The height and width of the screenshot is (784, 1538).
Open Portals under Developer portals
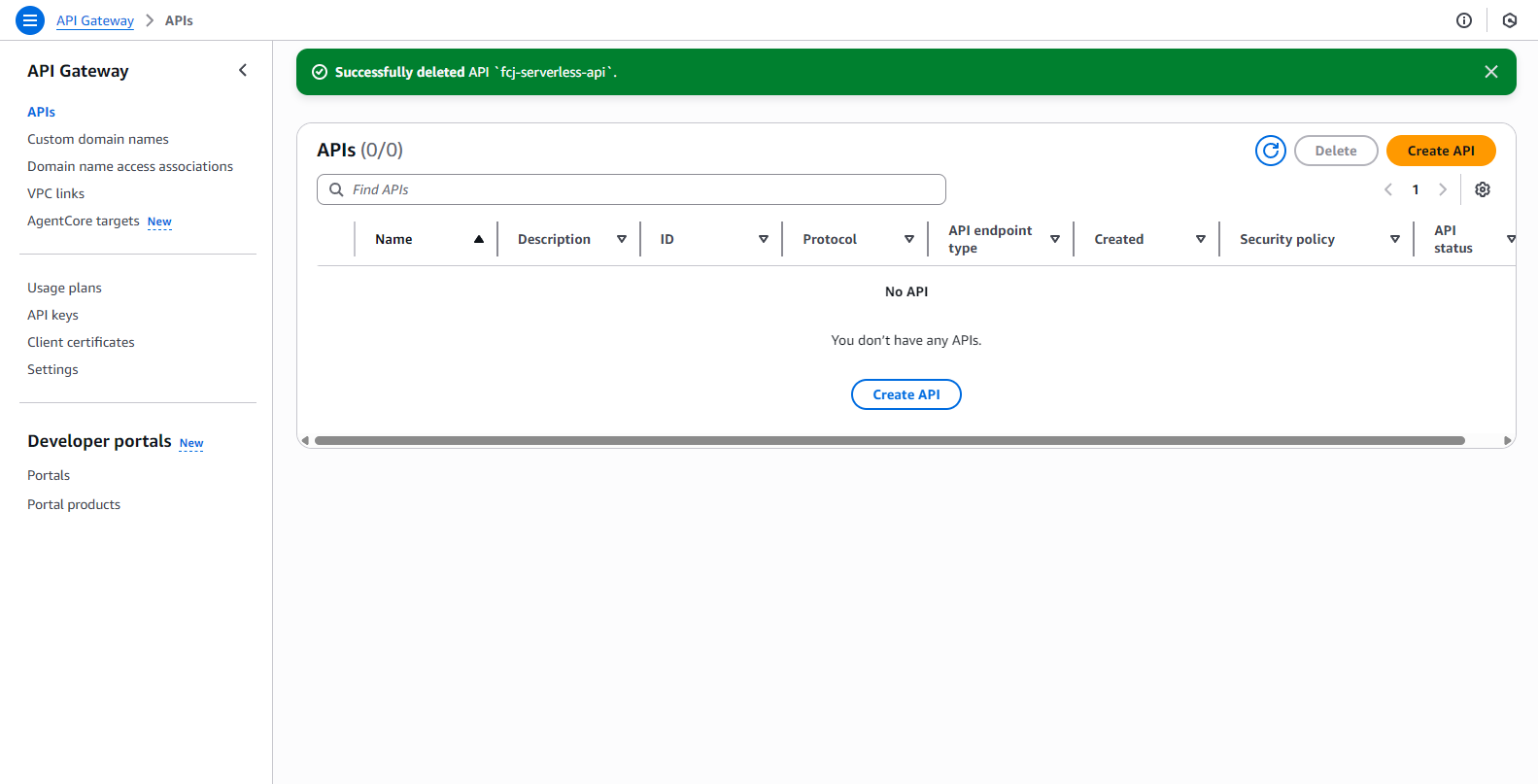point(49,475)
